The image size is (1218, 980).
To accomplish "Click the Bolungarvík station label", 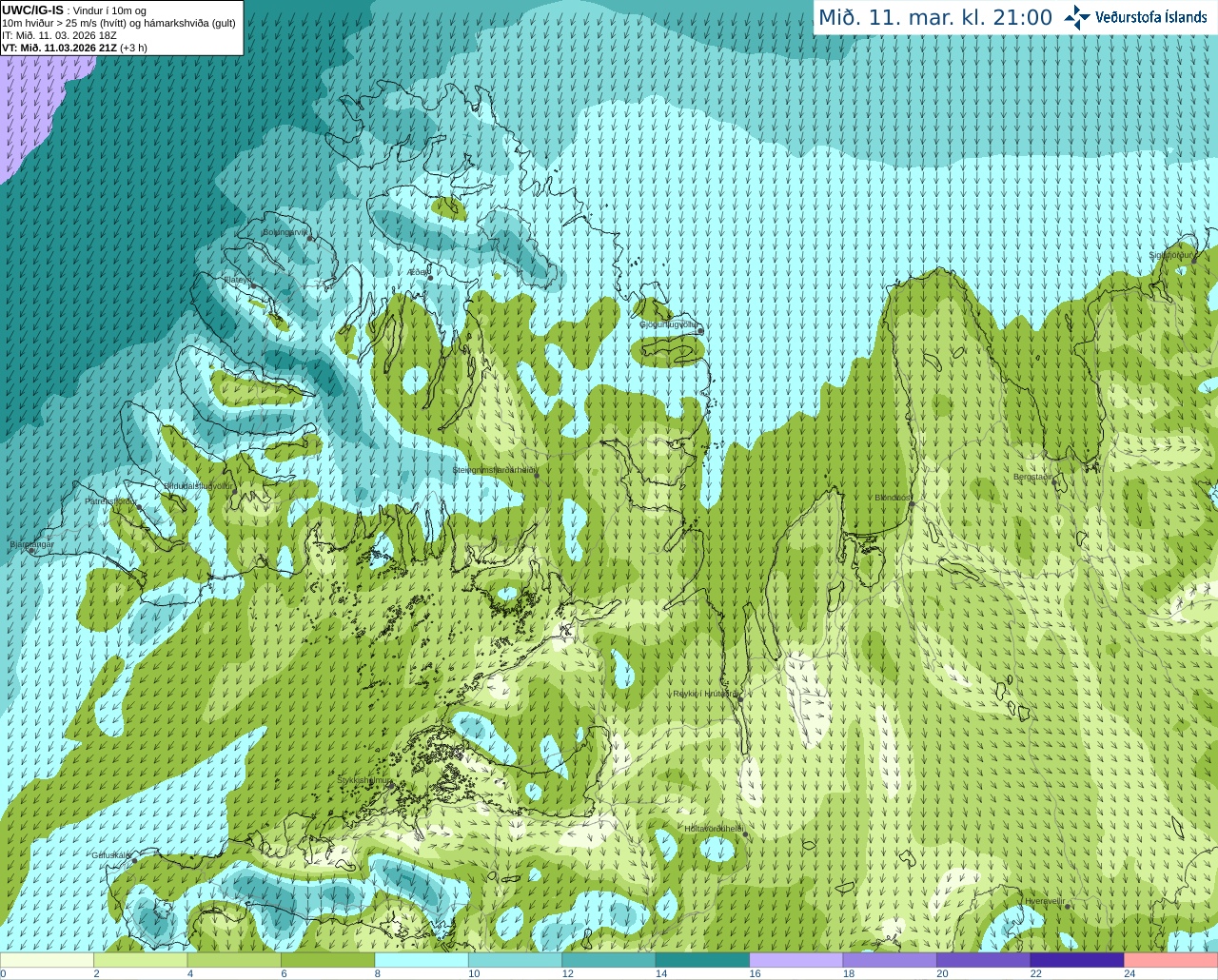I will point(285,231).
